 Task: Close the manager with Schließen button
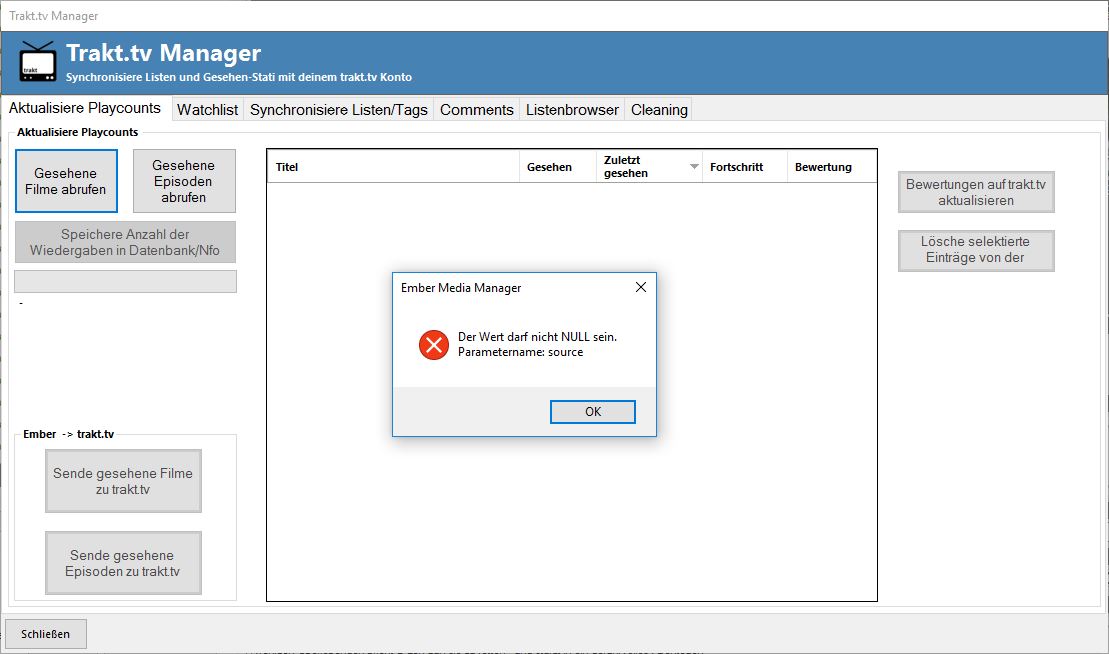(x=46, y=634)
